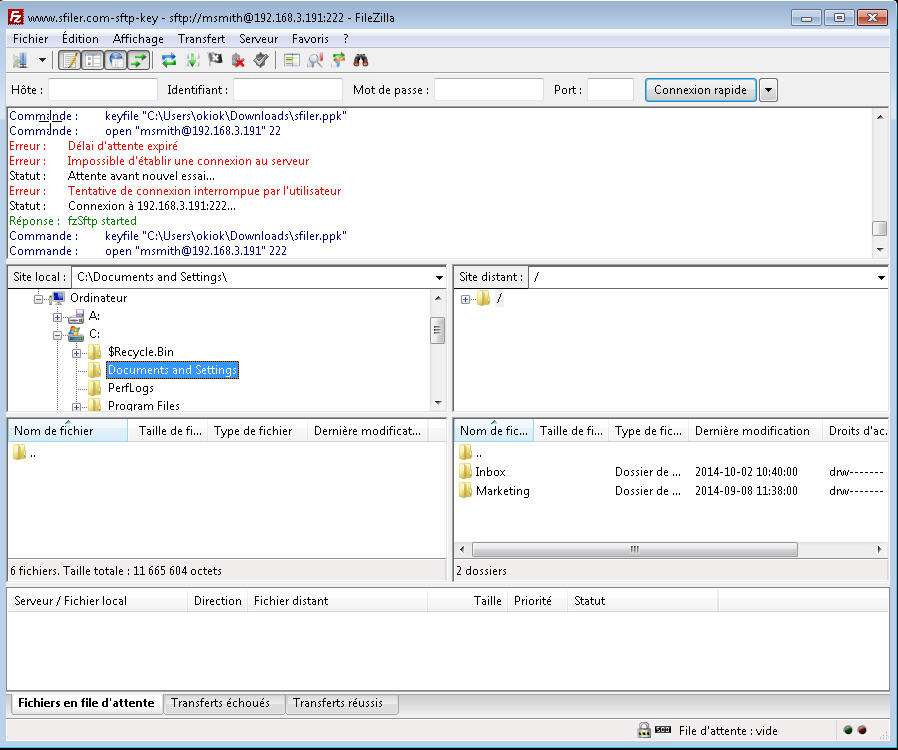The height and width of the screenshot is (750, 898).
Task: Open the Site local path dropdown
Action: 439,278
